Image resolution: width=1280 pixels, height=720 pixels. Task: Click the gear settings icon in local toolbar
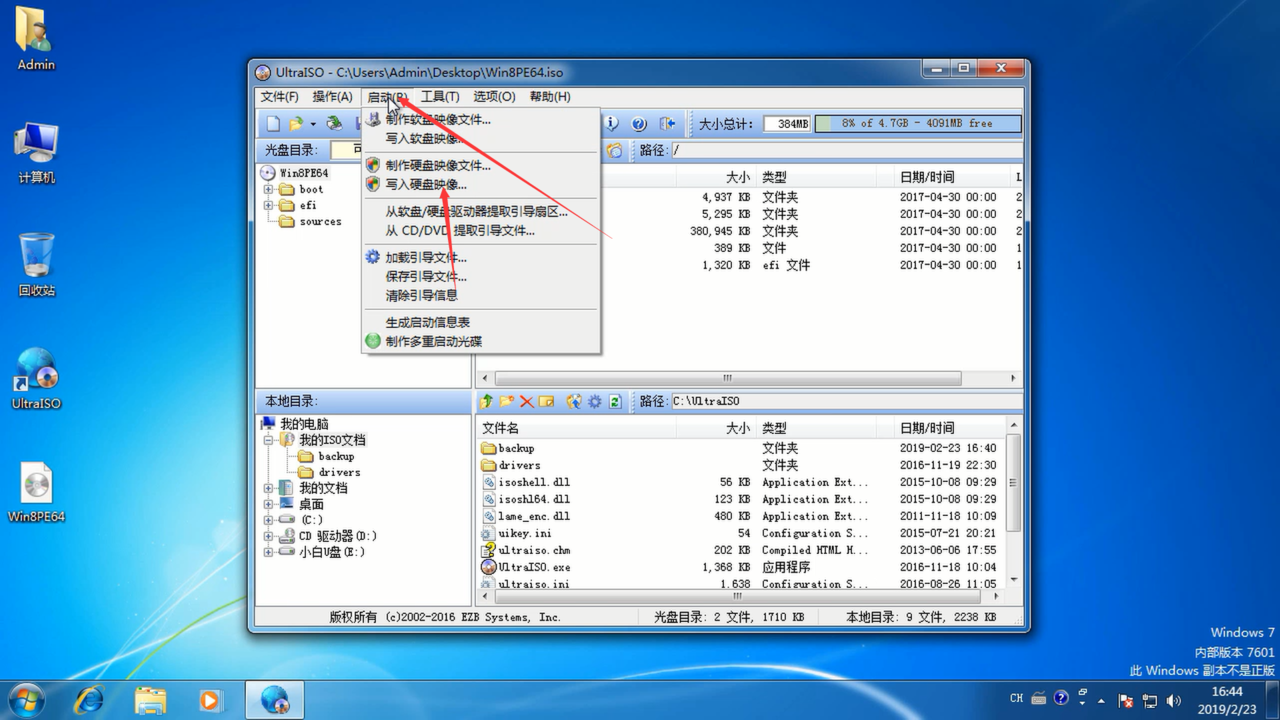(595, 401)
